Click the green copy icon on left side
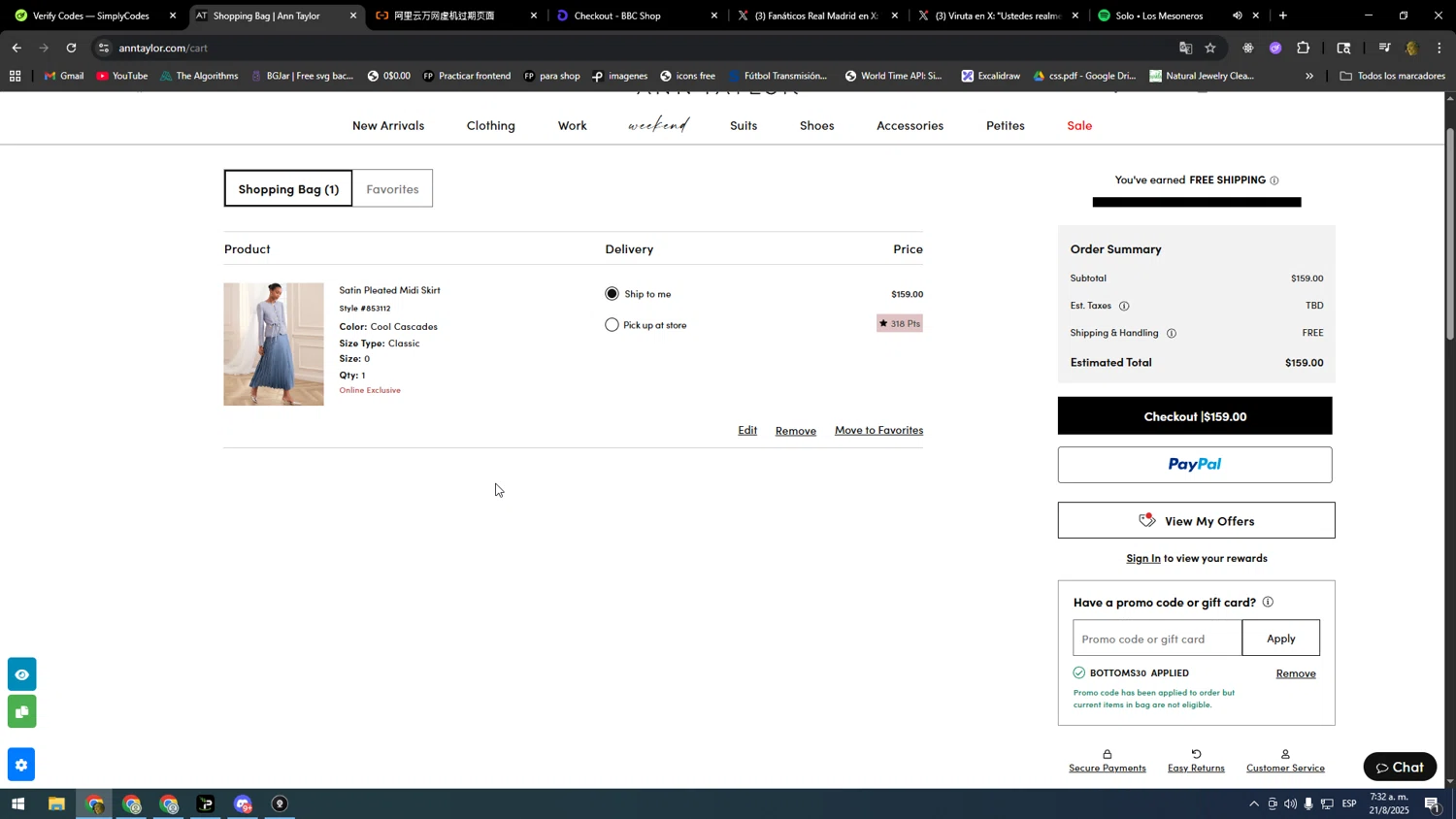The height and width of the screenshot is (819, 1456). coord(21,711)
